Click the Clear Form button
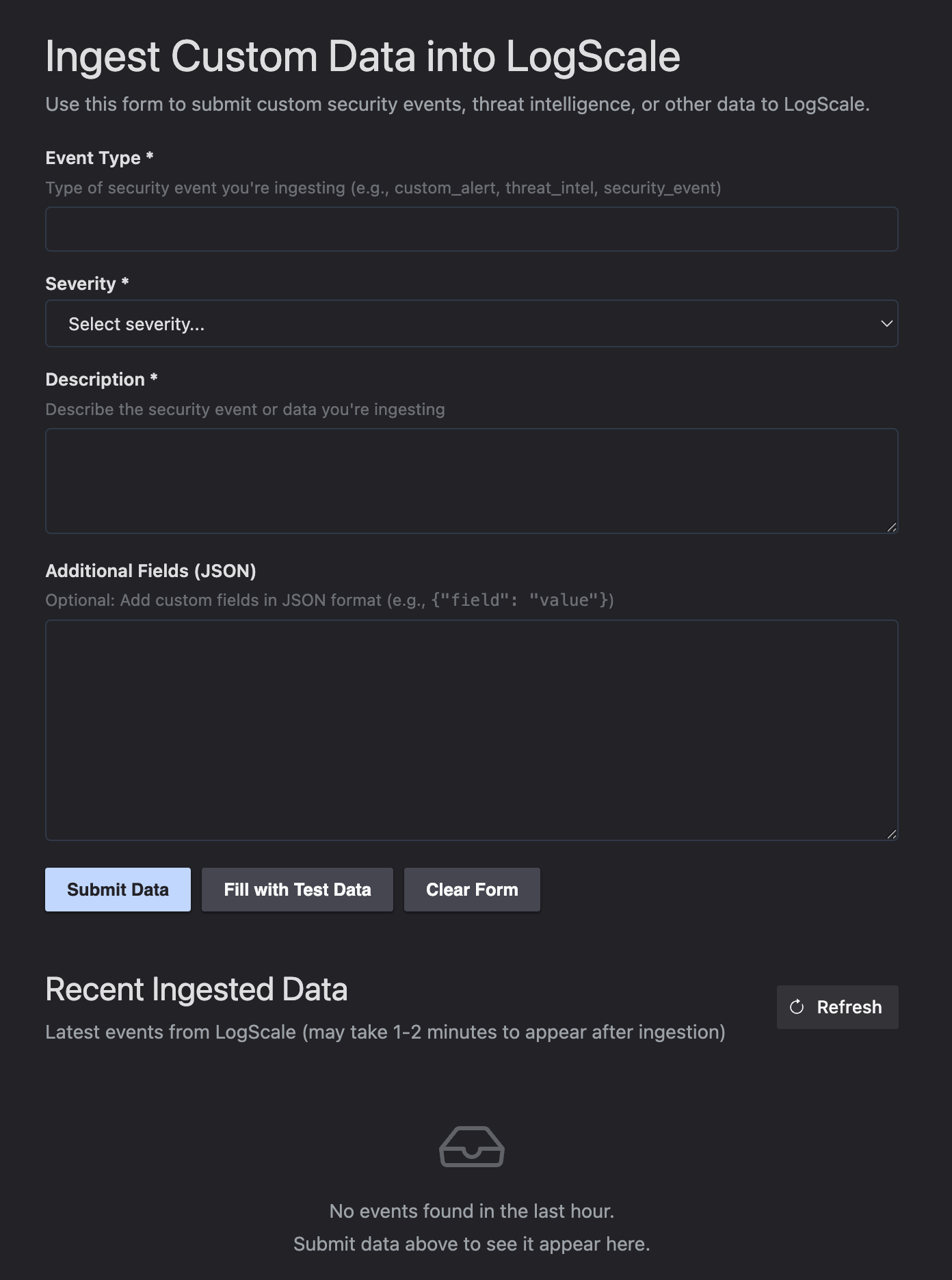Image resolution: width=952 pixels, height=1280 pixels. pos(472,889)
